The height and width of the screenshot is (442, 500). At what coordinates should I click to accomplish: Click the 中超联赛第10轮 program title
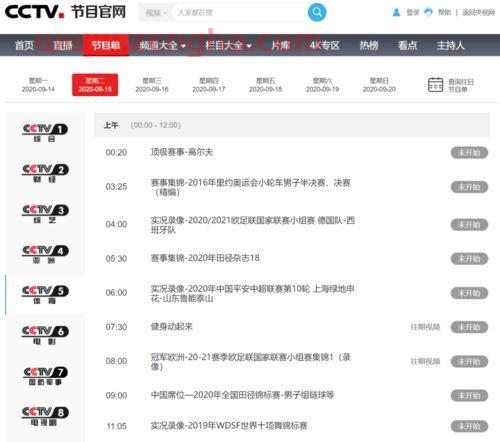tap(252, 293)
